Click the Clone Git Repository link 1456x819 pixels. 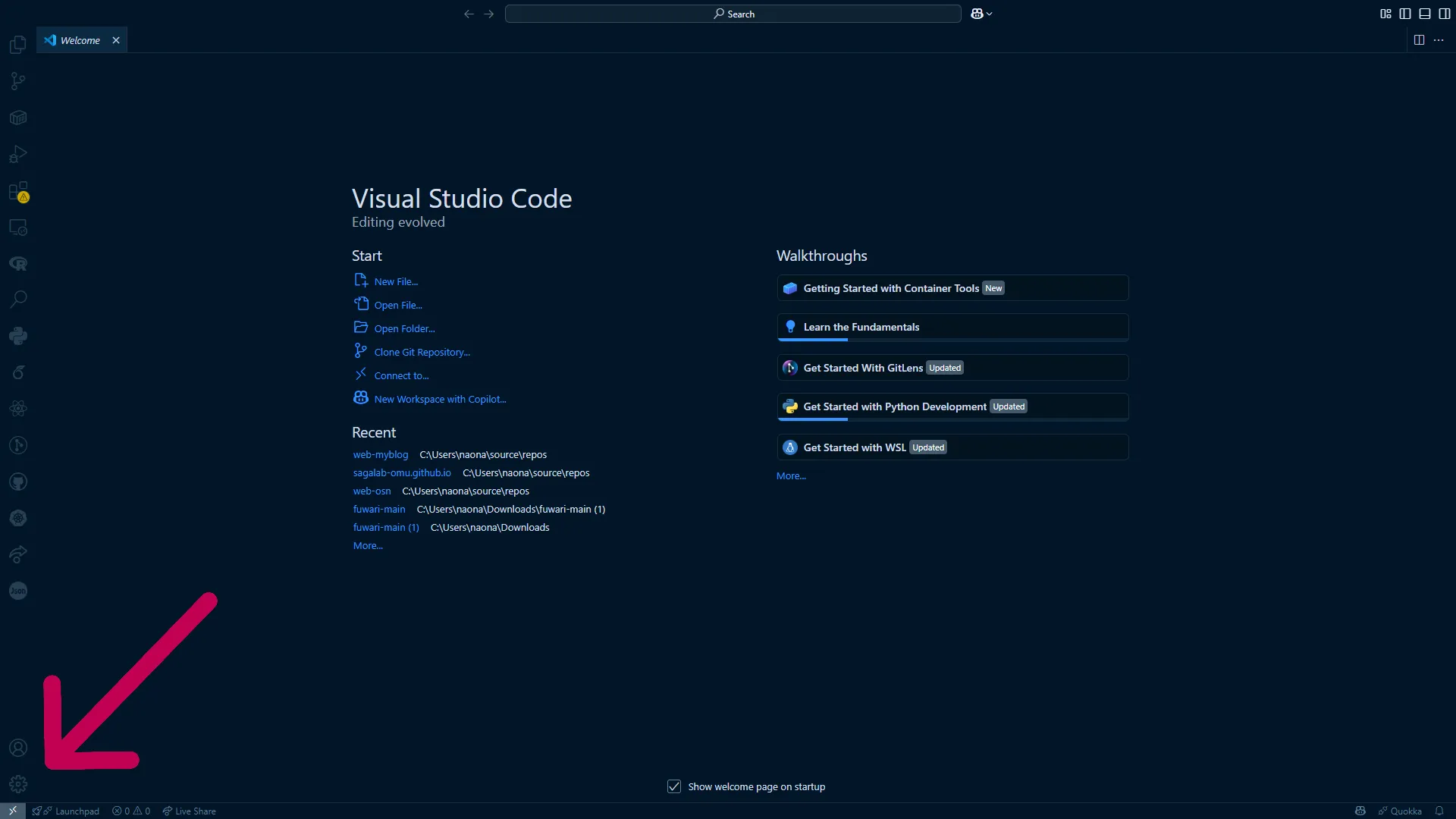(x=422, y=352)
